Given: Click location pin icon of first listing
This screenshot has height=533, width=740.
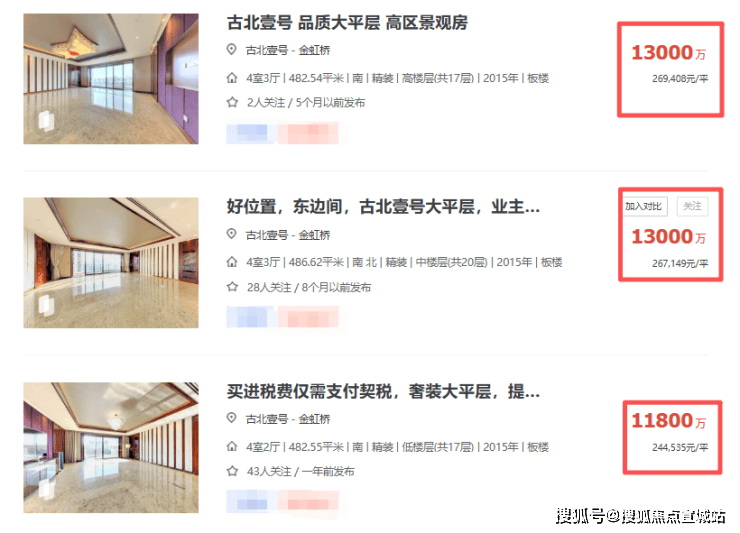Looking at the screenshot, I should (231, 49).
